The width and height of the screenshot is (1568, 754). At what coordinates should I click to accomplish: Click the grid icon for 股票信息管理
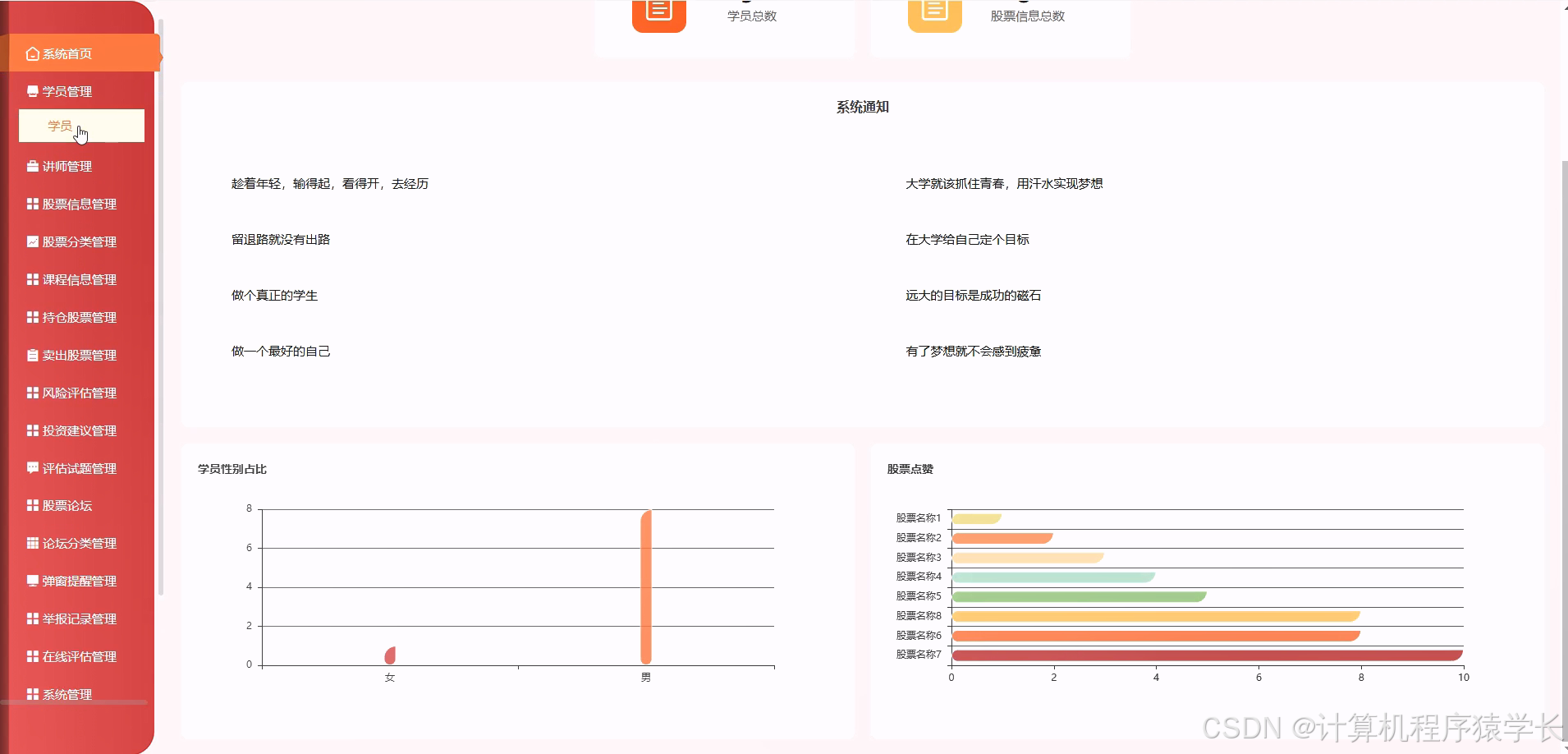point(33,204)
